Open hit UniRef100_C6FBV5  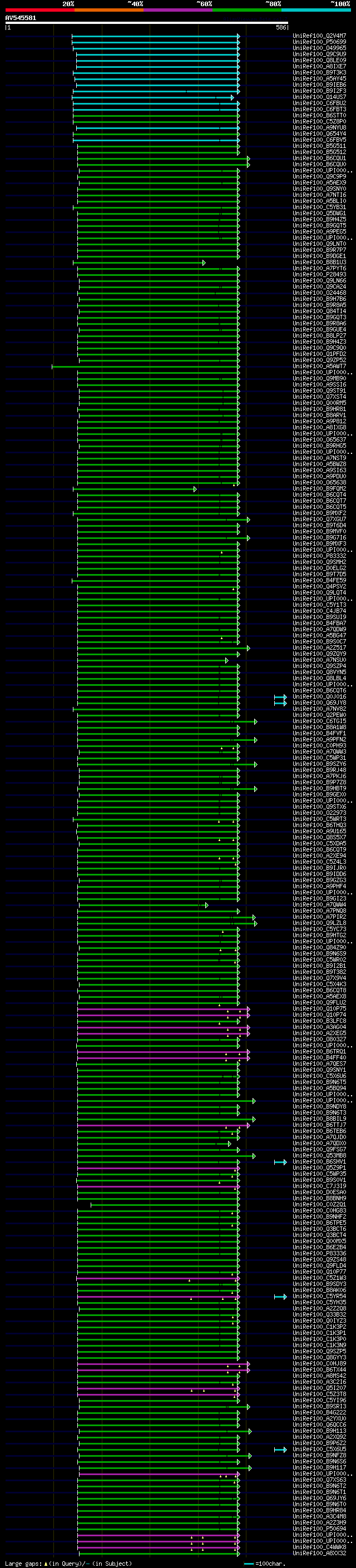click(319, 140)
